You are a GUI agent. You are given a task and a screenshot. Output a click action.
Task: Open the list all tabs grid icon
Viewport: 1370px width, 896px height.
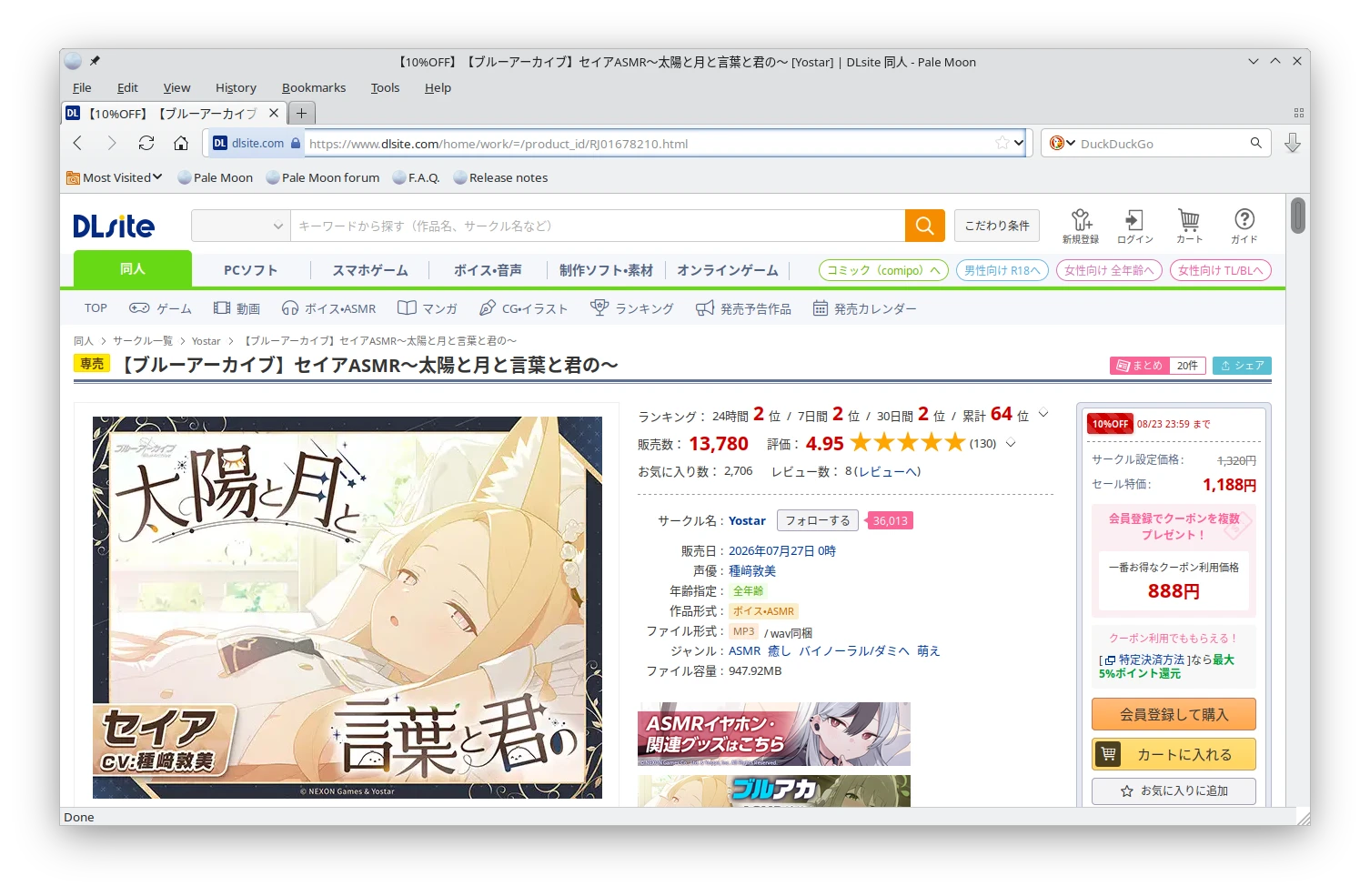(1298, 113)
